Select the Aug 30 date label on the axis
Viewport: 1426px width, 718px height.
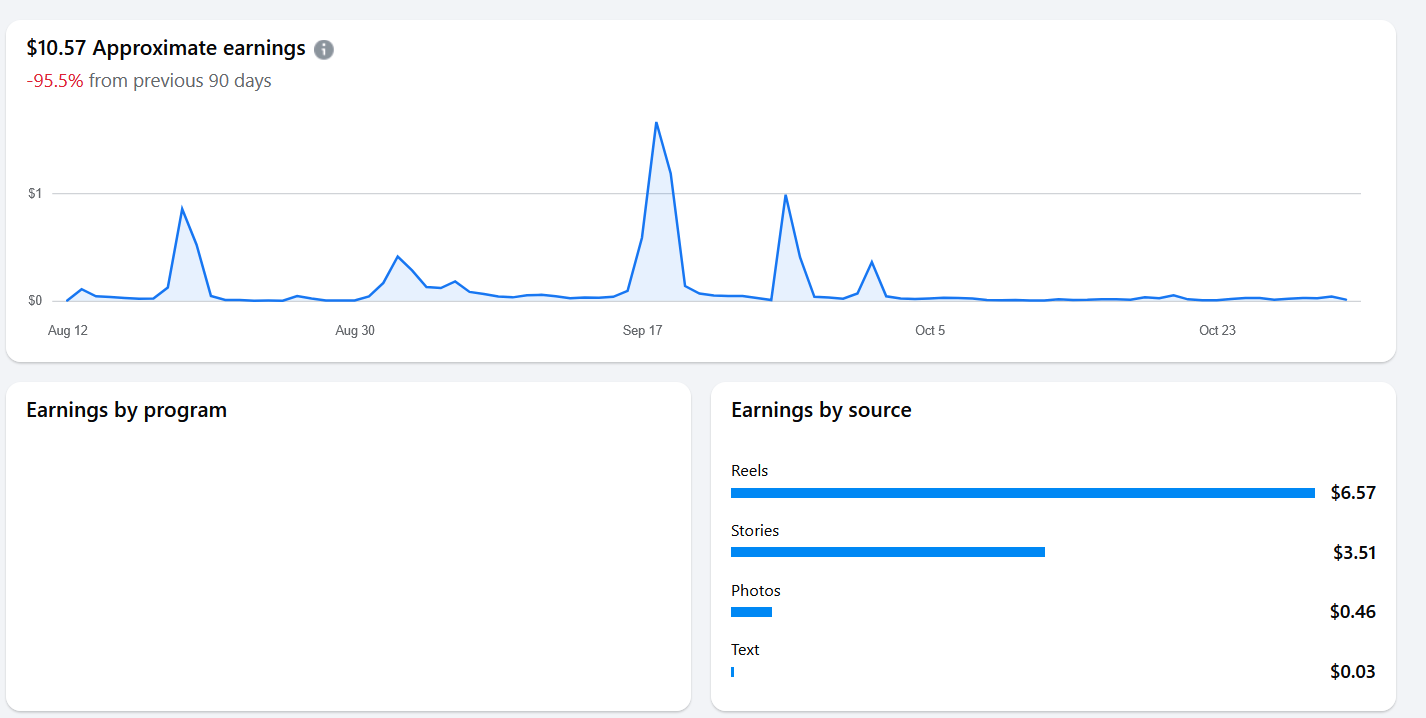point(355,331)
